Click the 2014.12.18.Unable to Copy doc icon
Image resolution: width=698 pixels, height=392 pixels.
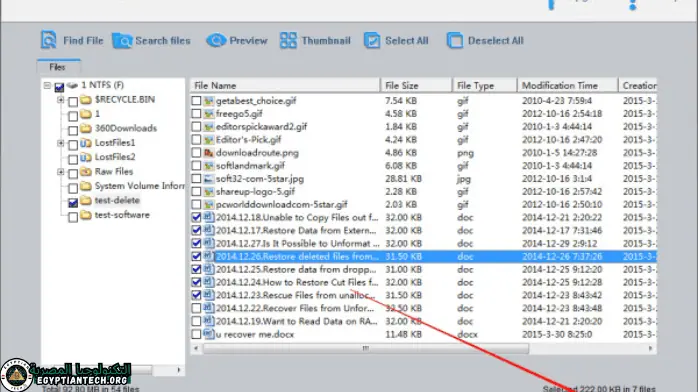click(209, 217)
